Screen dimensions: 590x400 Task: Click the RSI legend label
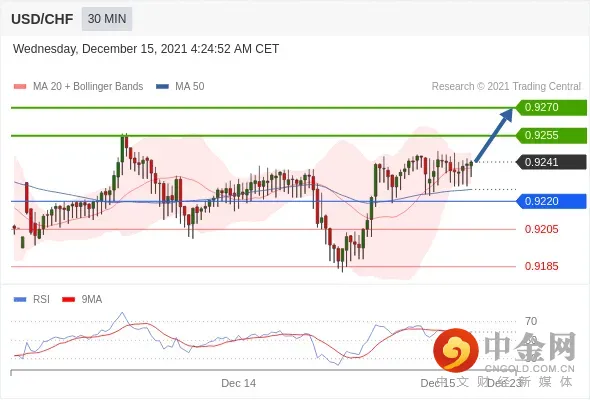point(41,300)
